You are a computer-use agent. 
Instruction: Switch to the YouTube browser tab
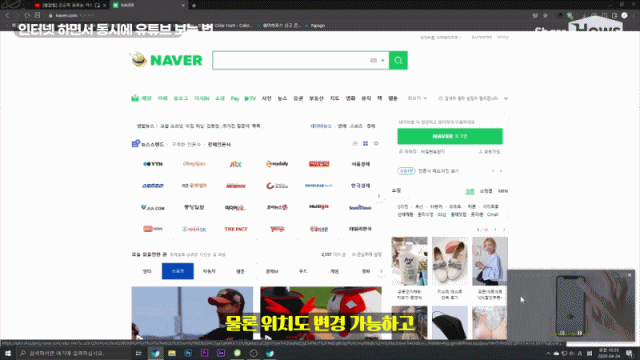pos(68,5)
